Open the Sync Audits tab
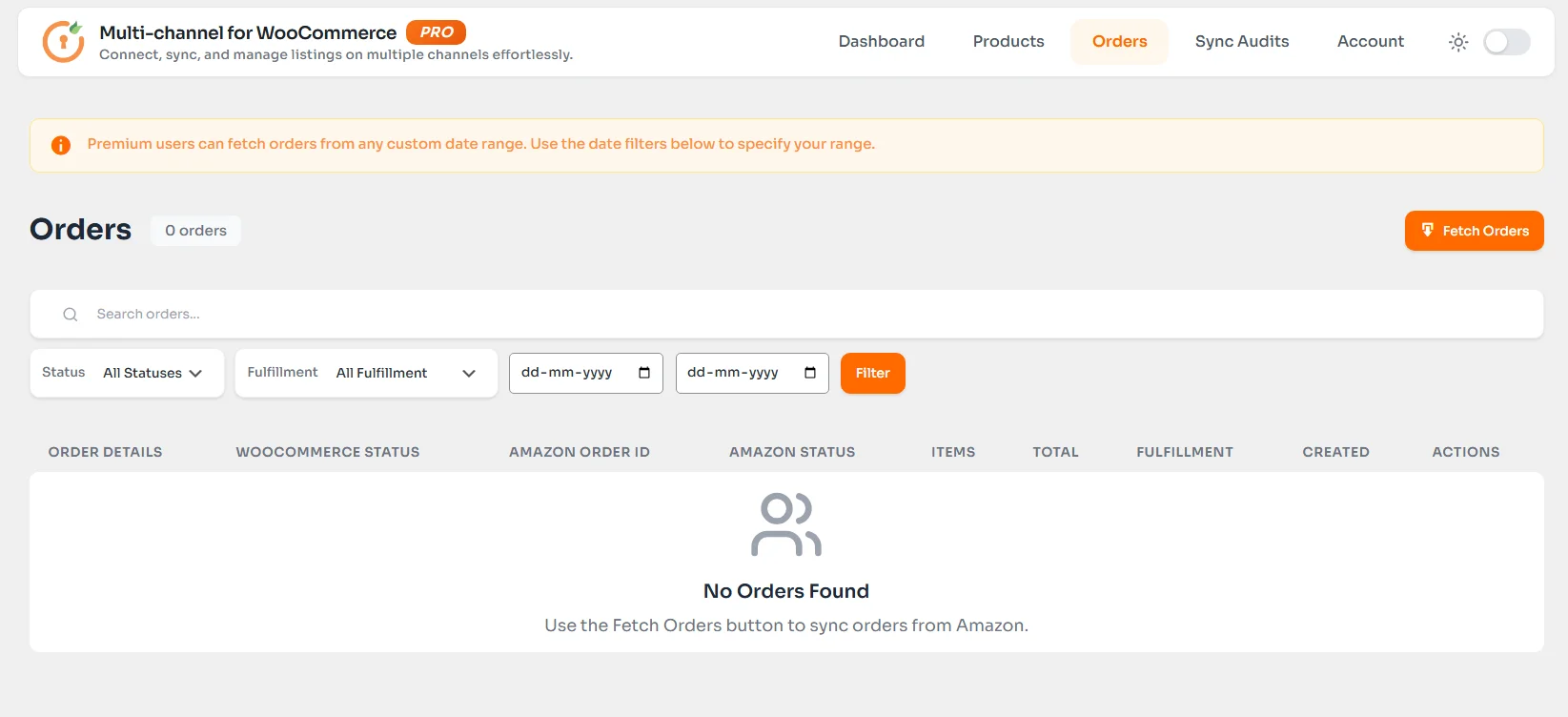This screenshot has width=1568, height=717. (1242, 42)
